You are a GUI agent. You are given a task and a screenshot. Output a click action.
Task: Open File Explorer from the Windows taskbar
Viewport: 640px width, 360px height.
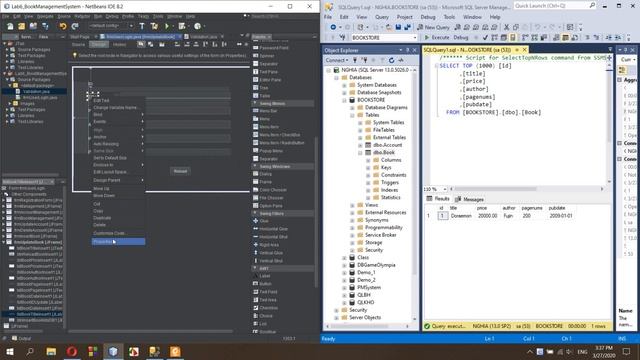pos(51,351)
